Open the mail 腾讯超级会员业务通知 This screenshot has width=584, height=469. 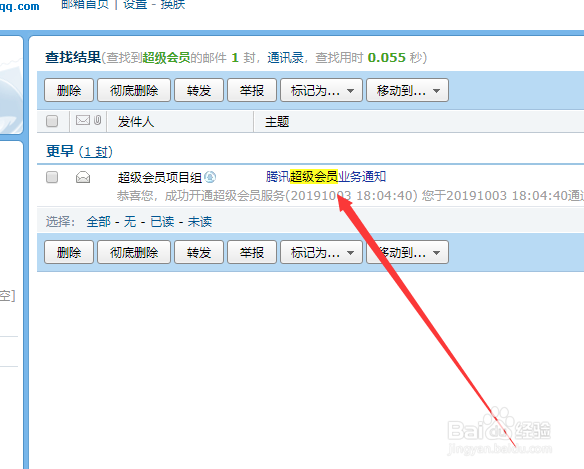coord(326,177)
